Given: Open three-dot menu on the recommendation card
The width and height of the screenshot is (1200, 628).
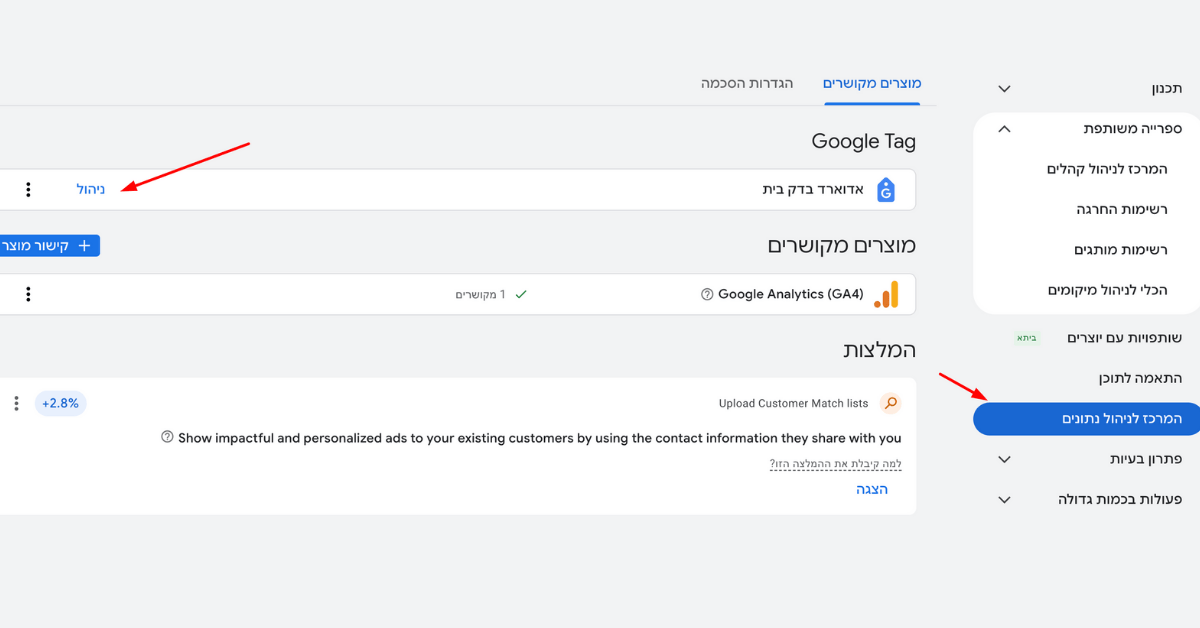Looking at the screenshot, I should tap(16, 404).
